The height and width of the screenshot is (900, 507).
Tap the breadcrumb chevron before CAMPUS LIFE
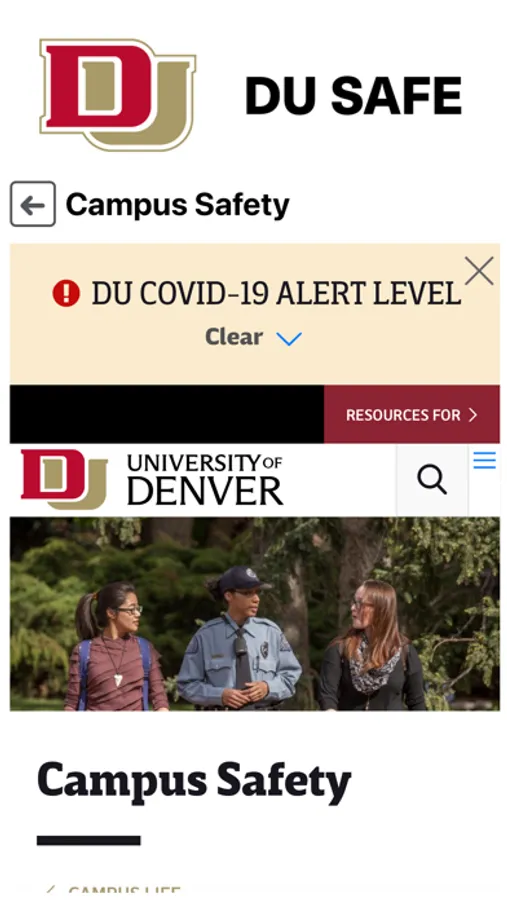(x=50, y=893)
